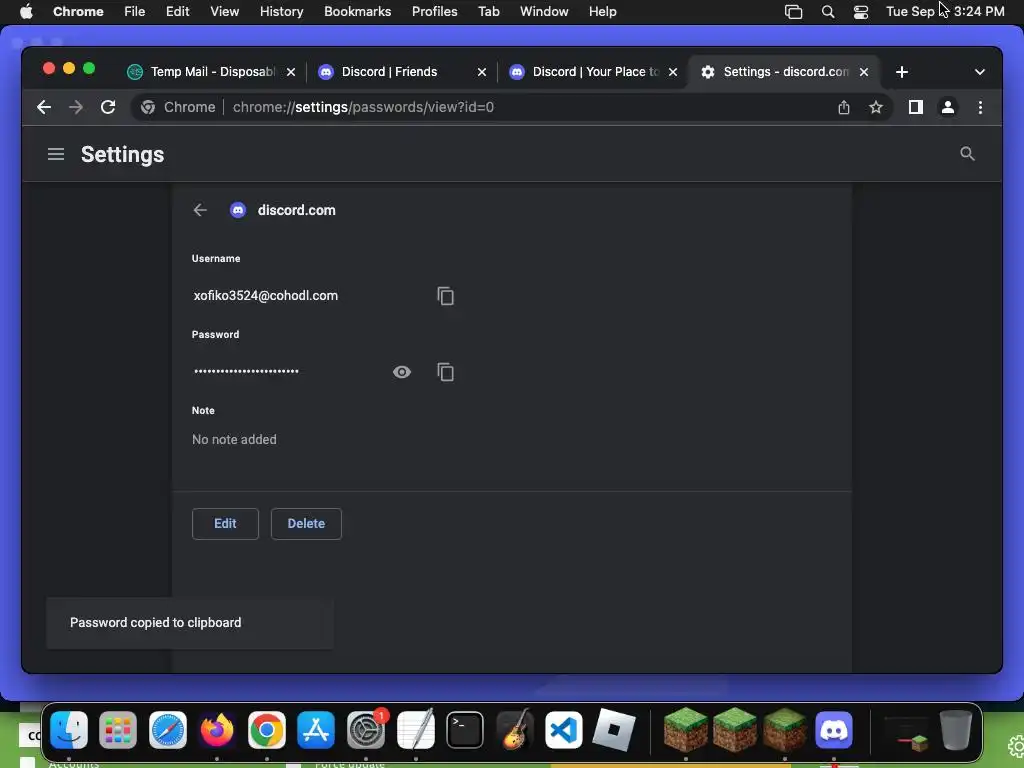
Task: Open the Settings hamburger menu
Action: click(x=56, y=154)
